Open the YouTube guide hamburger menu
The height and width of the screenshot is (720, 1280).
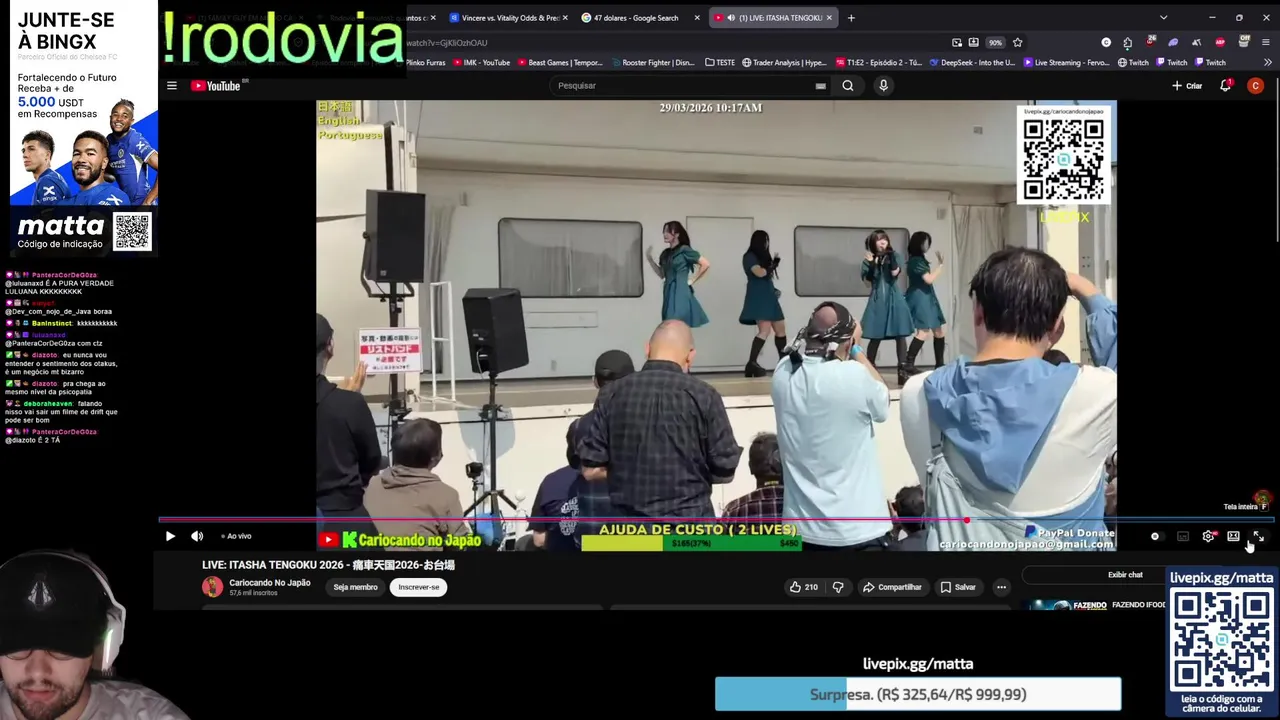171,86
